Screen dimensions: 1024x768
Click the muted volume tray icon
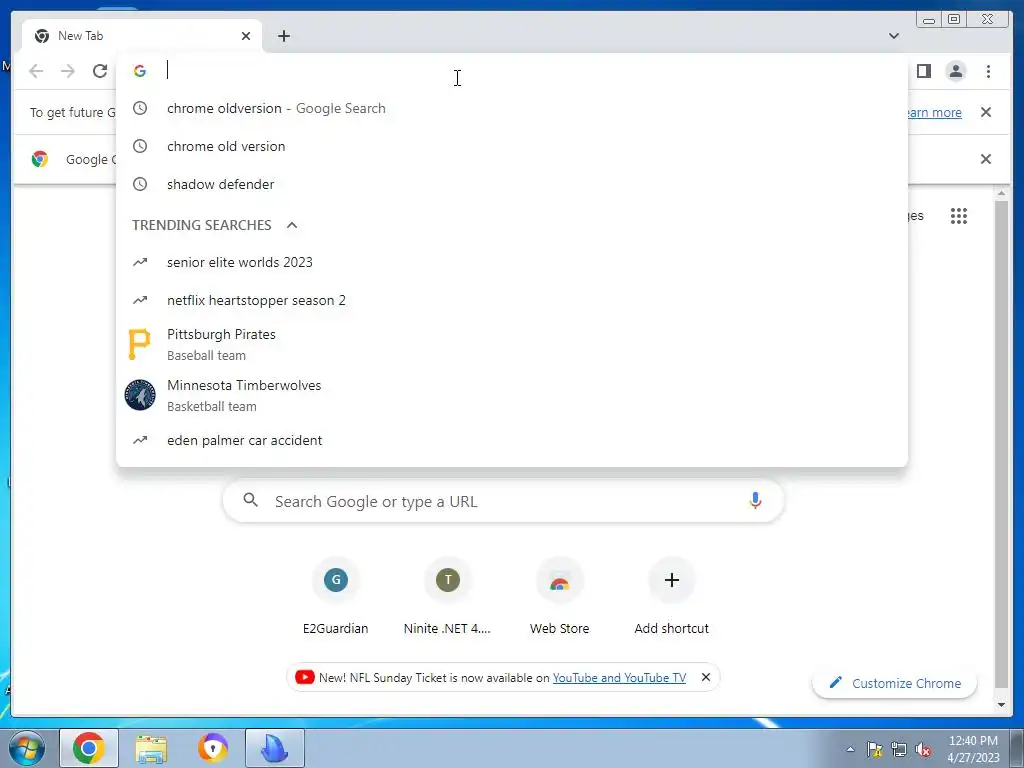click(923, 749)
